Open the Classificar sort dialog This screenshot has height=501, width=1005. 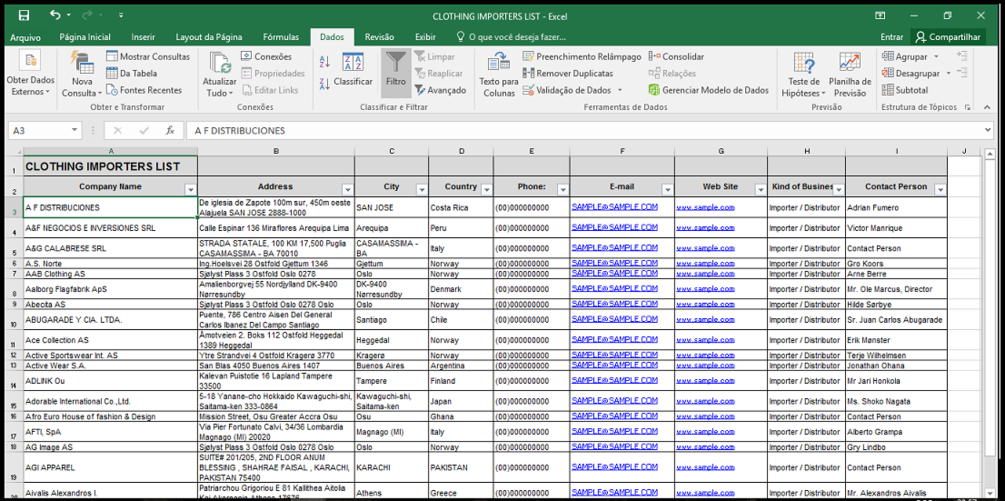[353, 70]
